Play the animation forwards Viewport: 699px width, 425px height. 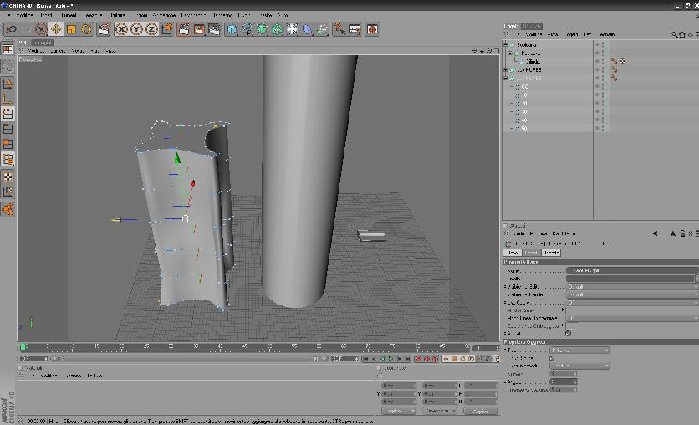[x=391, y=359]
